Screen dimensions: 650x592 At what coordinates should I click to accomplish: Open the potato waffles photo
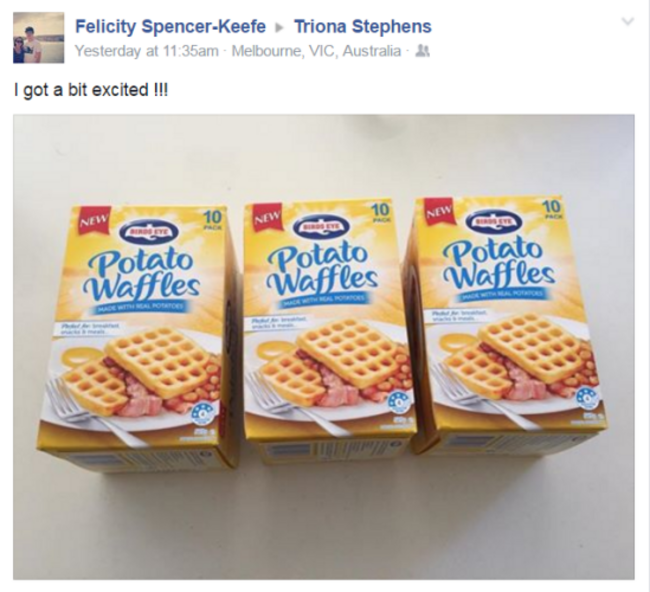pos(324,347)
